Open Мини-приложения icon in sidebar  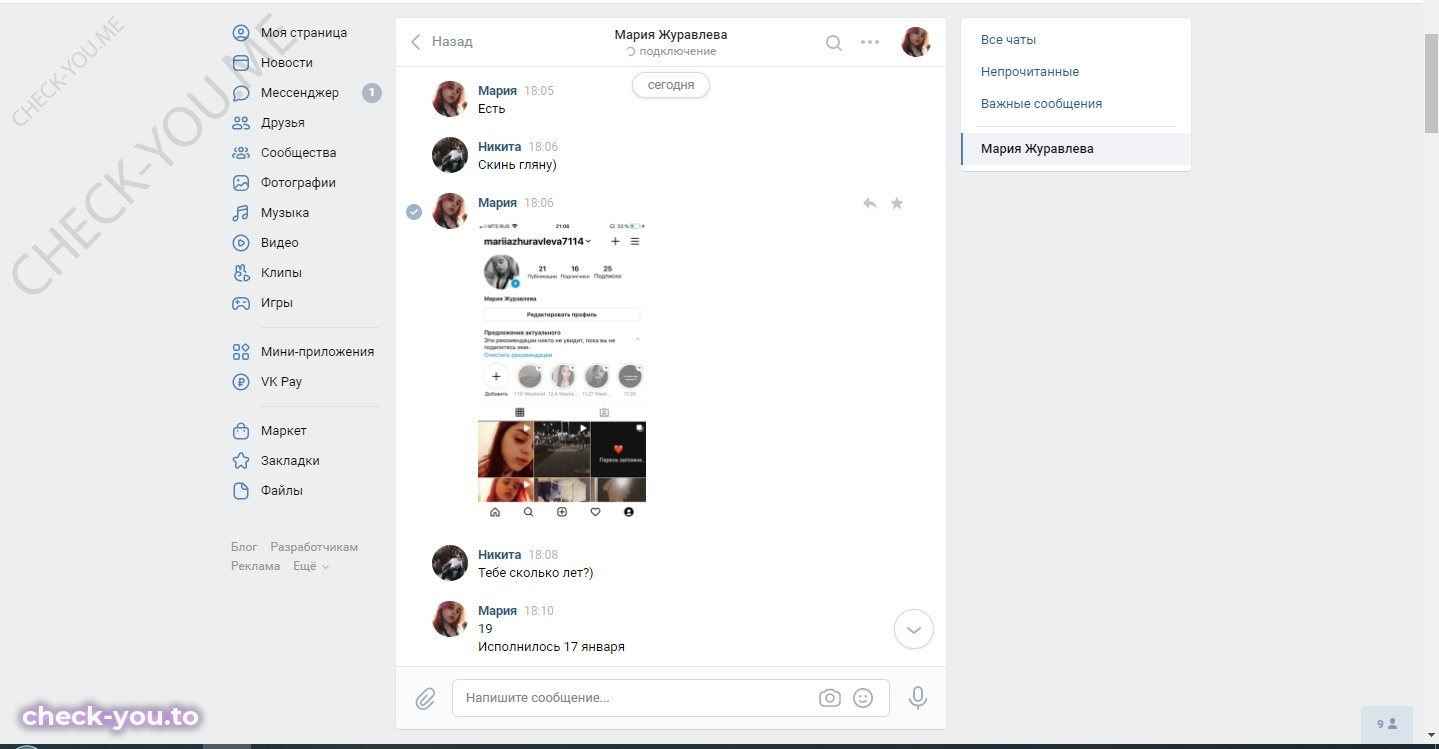point(241,352)
